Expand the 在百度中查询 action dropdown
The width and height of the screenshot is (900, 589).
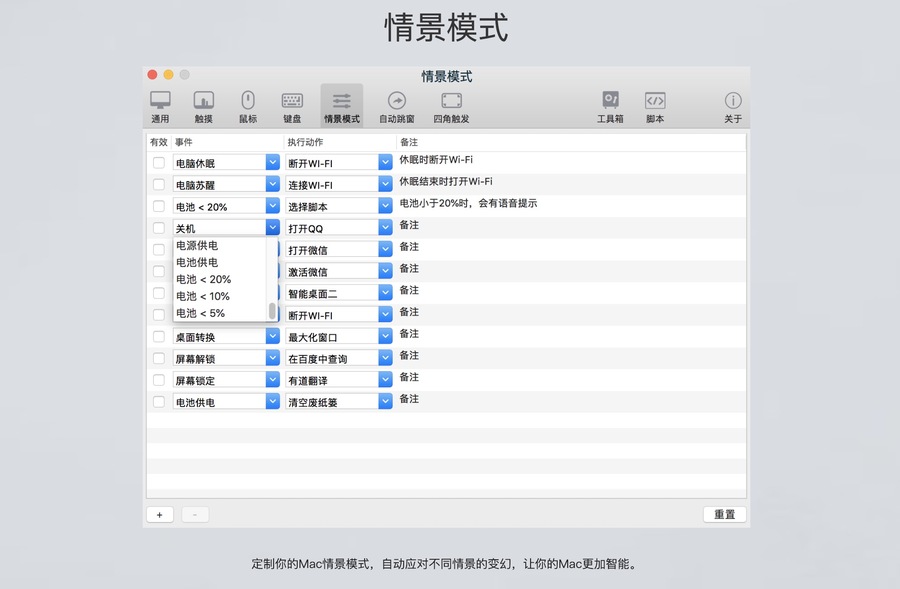tap(385, 358)
